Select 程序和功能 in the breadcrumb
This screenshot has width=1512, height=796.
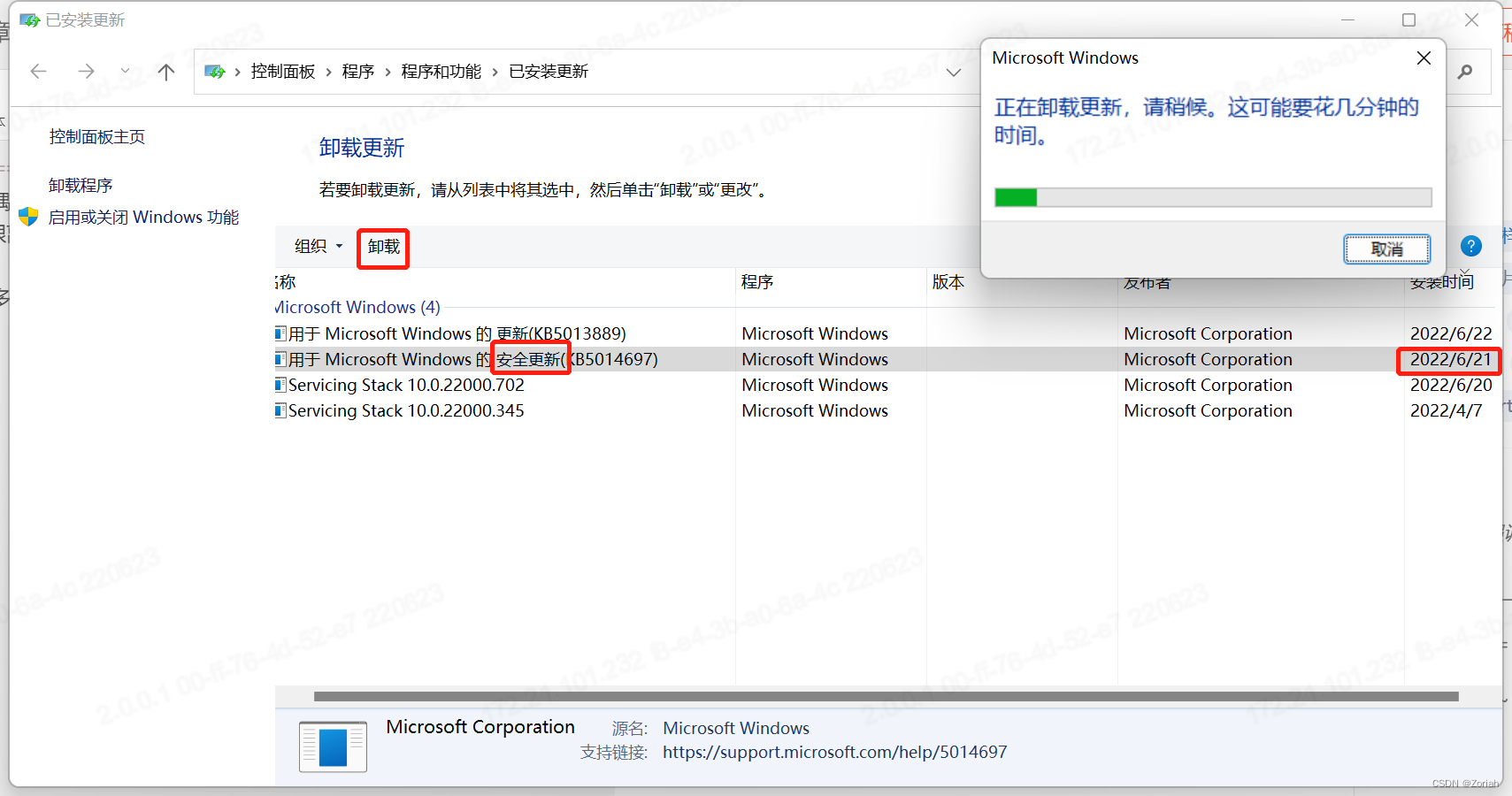click(x=441, y=72)
